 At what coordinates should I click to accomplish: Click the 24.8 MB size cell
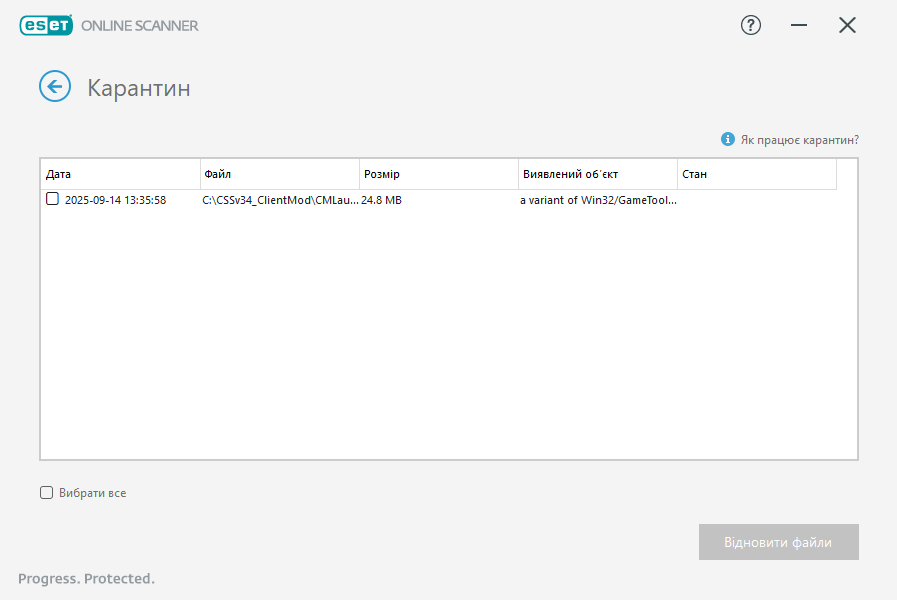pyautogui.click(x=382, y=200)
